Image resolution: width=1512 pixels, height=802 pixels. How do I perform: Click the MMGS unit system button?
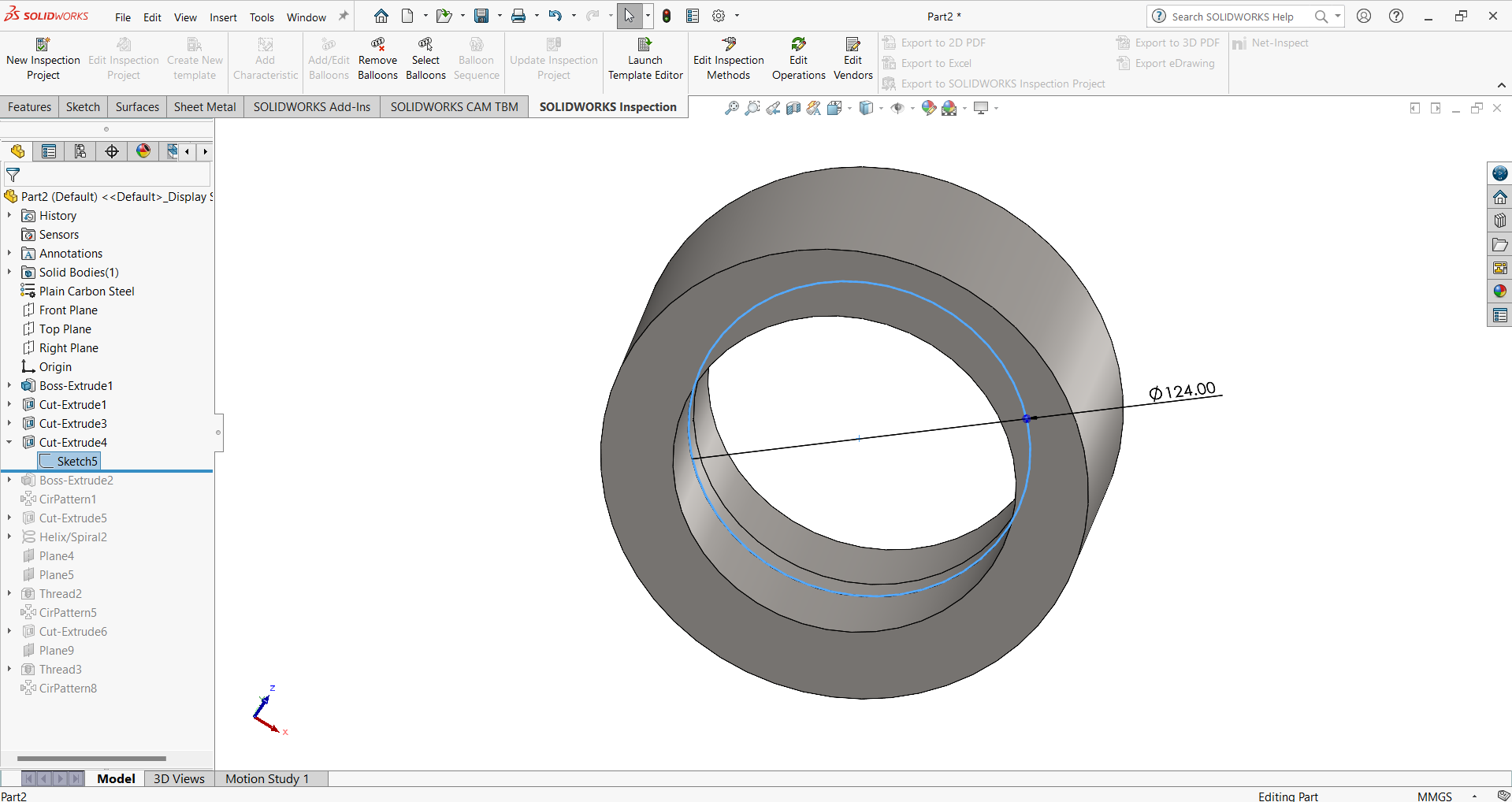(1434, 796)
